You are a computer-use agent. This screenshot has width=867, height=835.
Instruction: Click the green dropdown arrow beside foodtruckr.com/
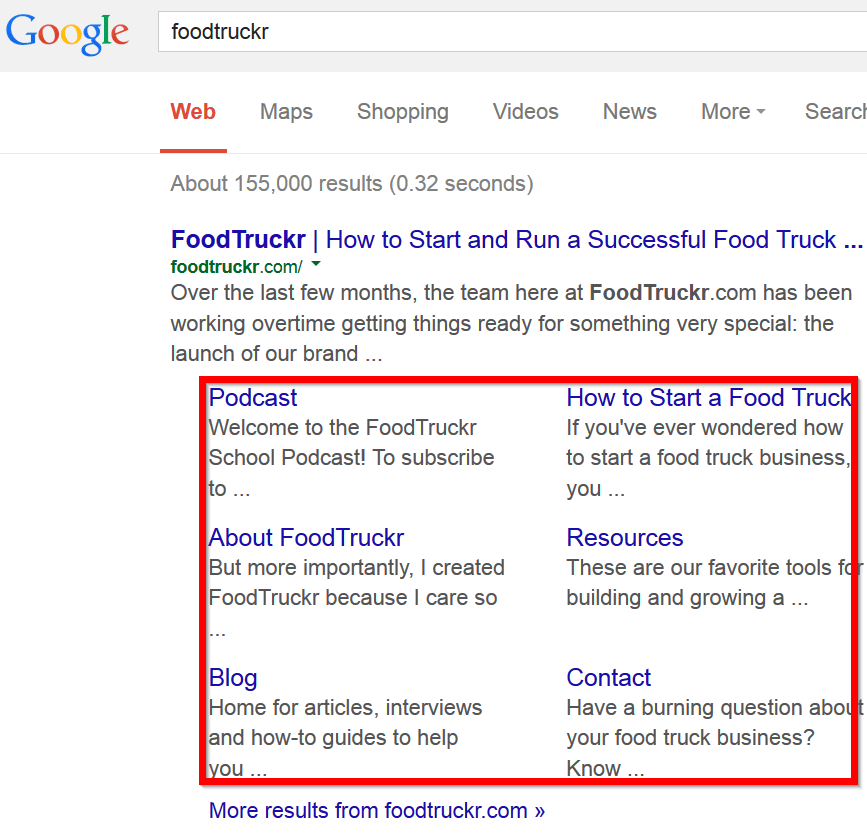[x=316, y=264]
